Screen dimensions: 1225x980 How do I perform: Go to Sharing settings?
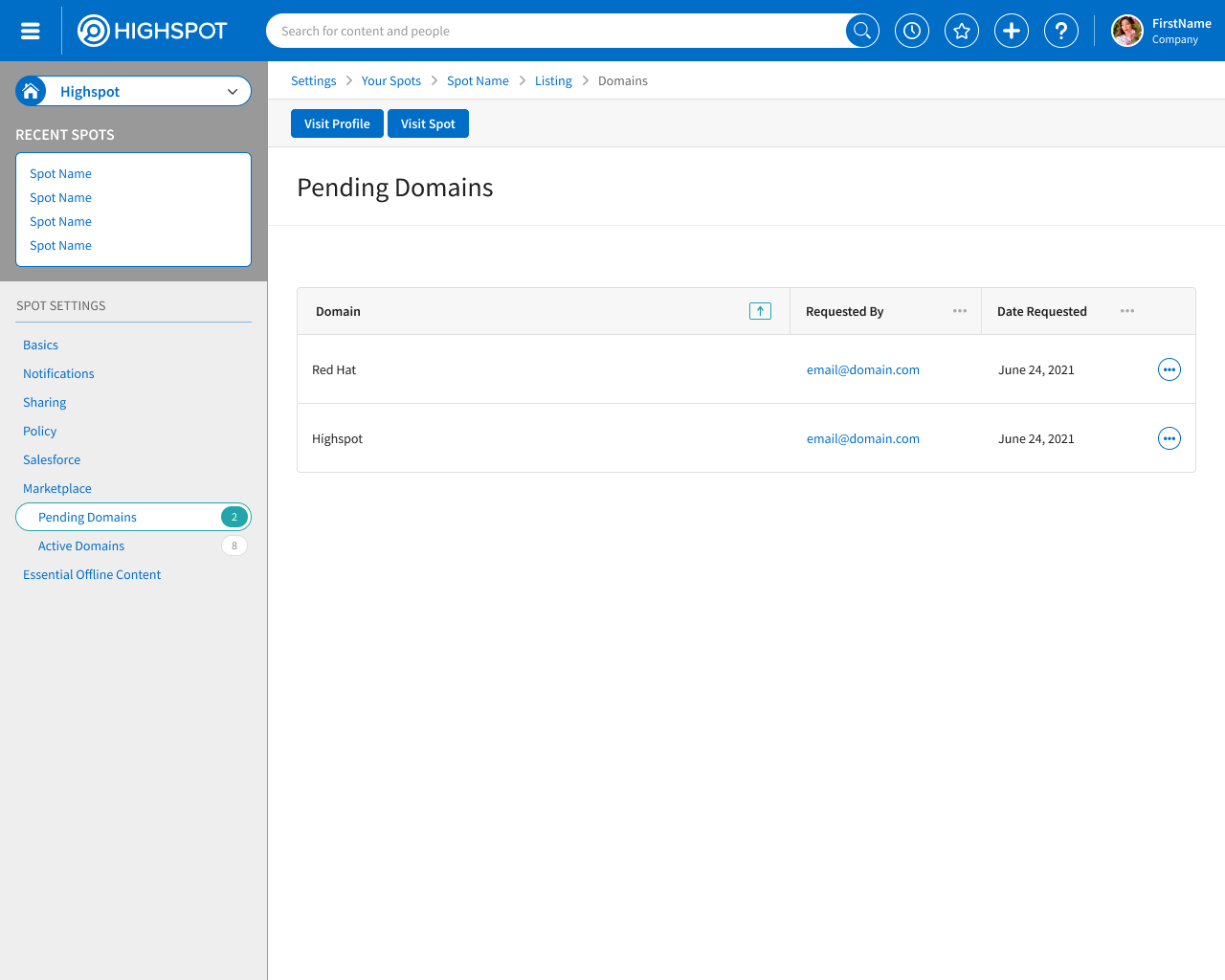[x=45, y=402]
